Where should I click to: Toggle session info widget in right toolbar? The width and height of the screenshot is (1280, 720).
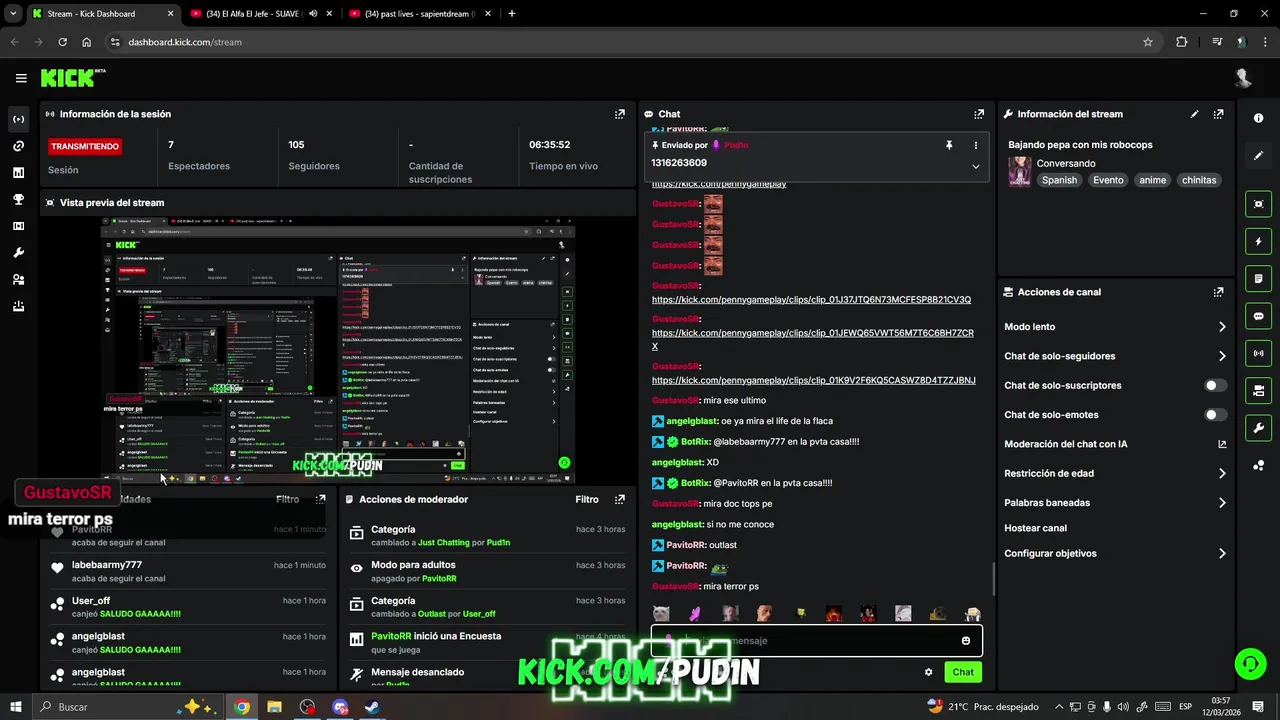1259,352
